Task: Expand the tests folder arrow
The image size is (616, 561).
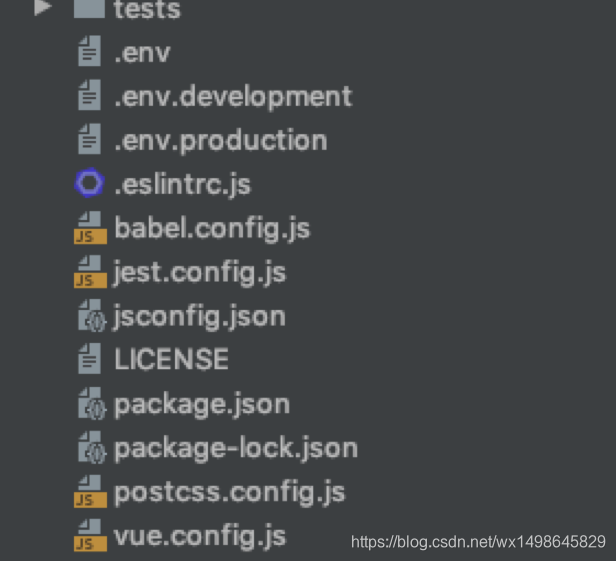Action: [x=43, y=7]
